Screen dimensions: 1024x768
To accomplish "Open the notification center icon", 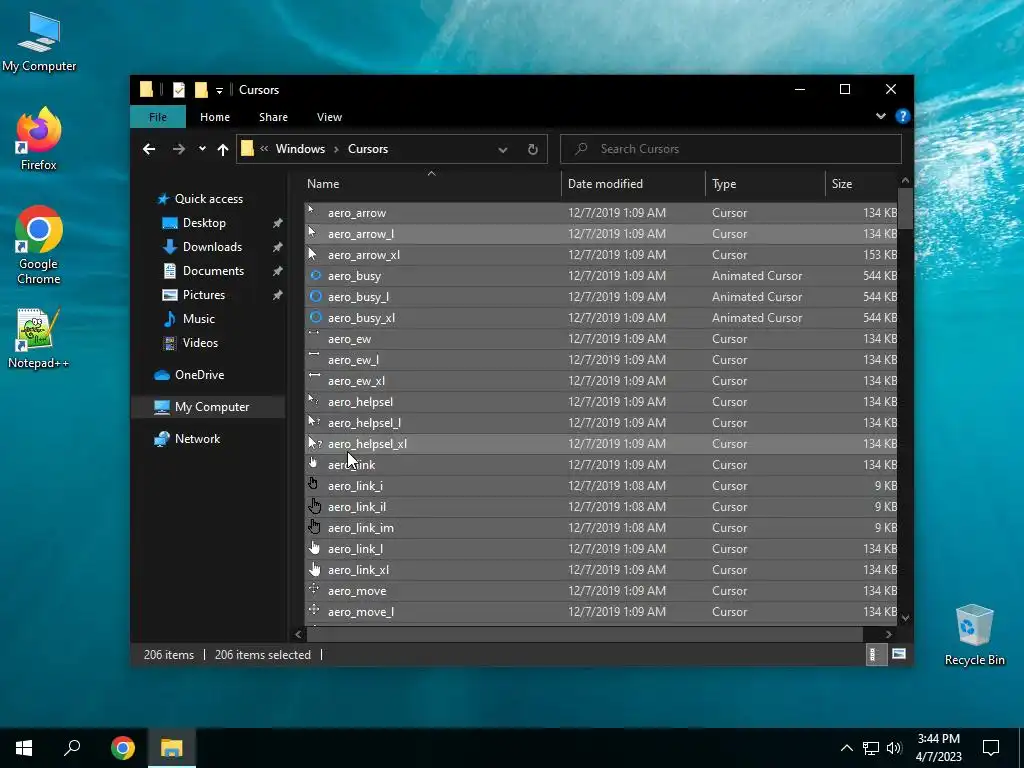I will 991,748.
